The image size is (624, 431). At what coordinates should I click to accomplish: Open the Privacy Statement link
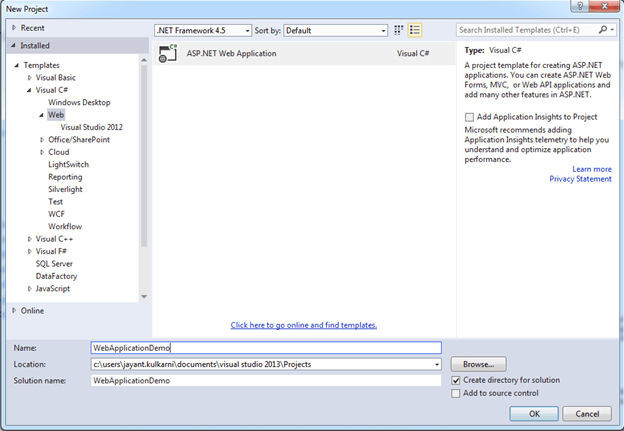point(580,179)
